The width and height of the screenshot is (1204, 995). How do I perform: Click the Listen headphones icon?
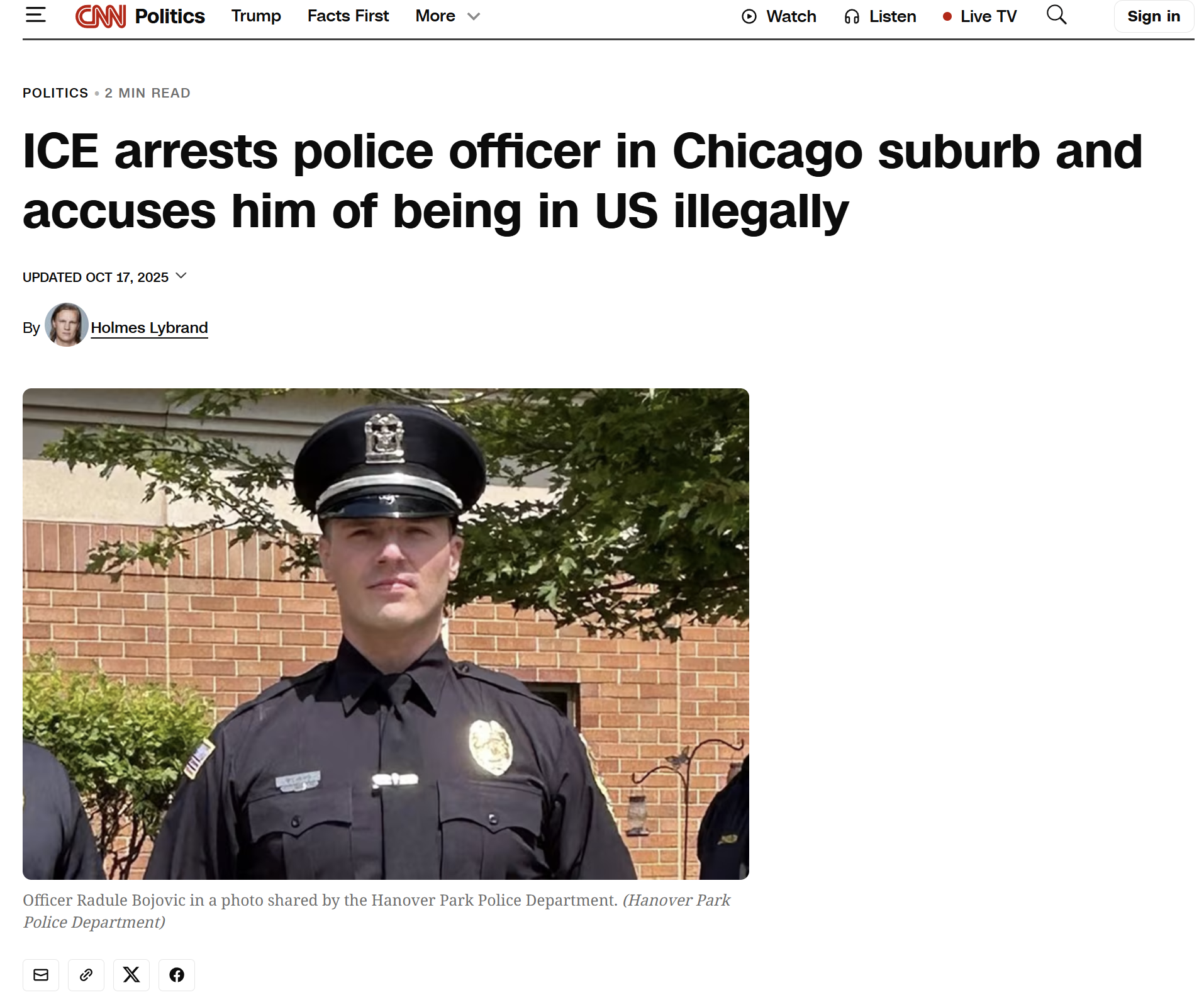(x=852, y=16)
